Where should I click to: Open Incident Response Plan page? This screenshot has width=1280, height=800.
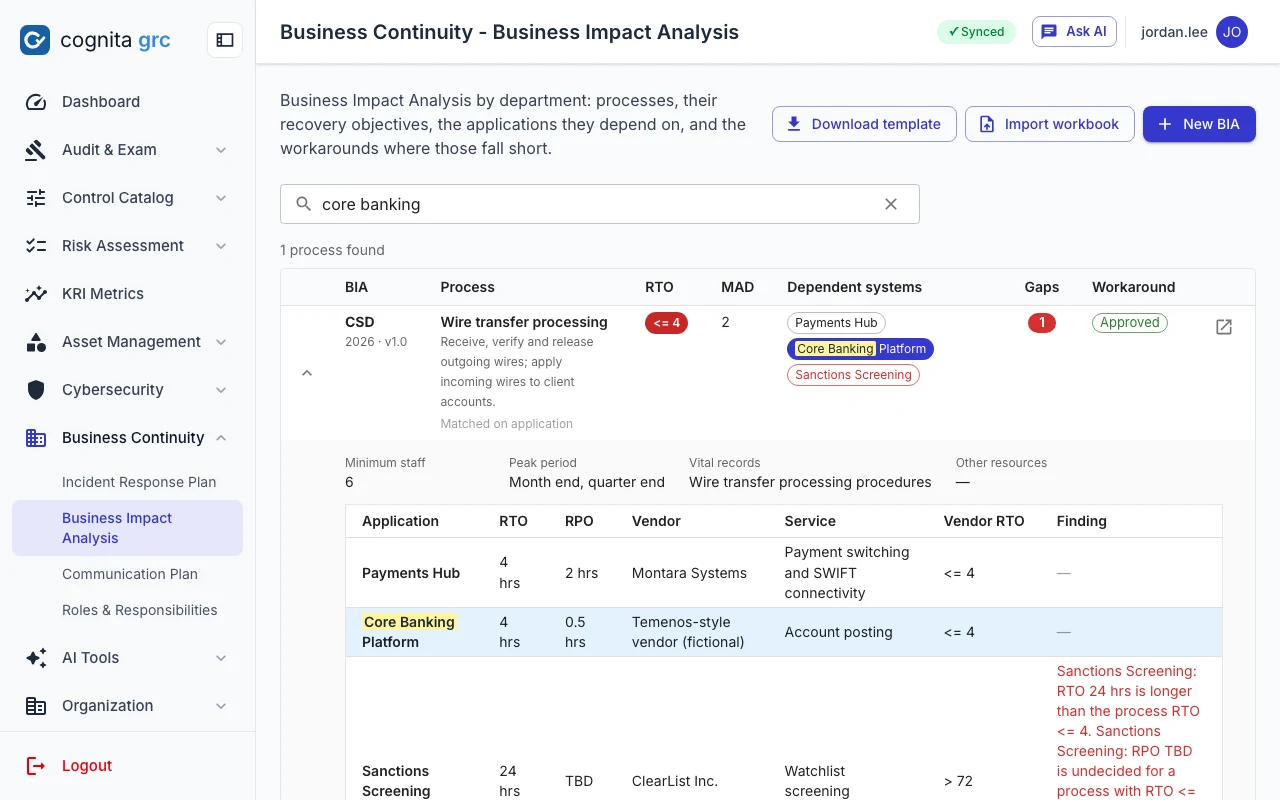tap(139, 482)
